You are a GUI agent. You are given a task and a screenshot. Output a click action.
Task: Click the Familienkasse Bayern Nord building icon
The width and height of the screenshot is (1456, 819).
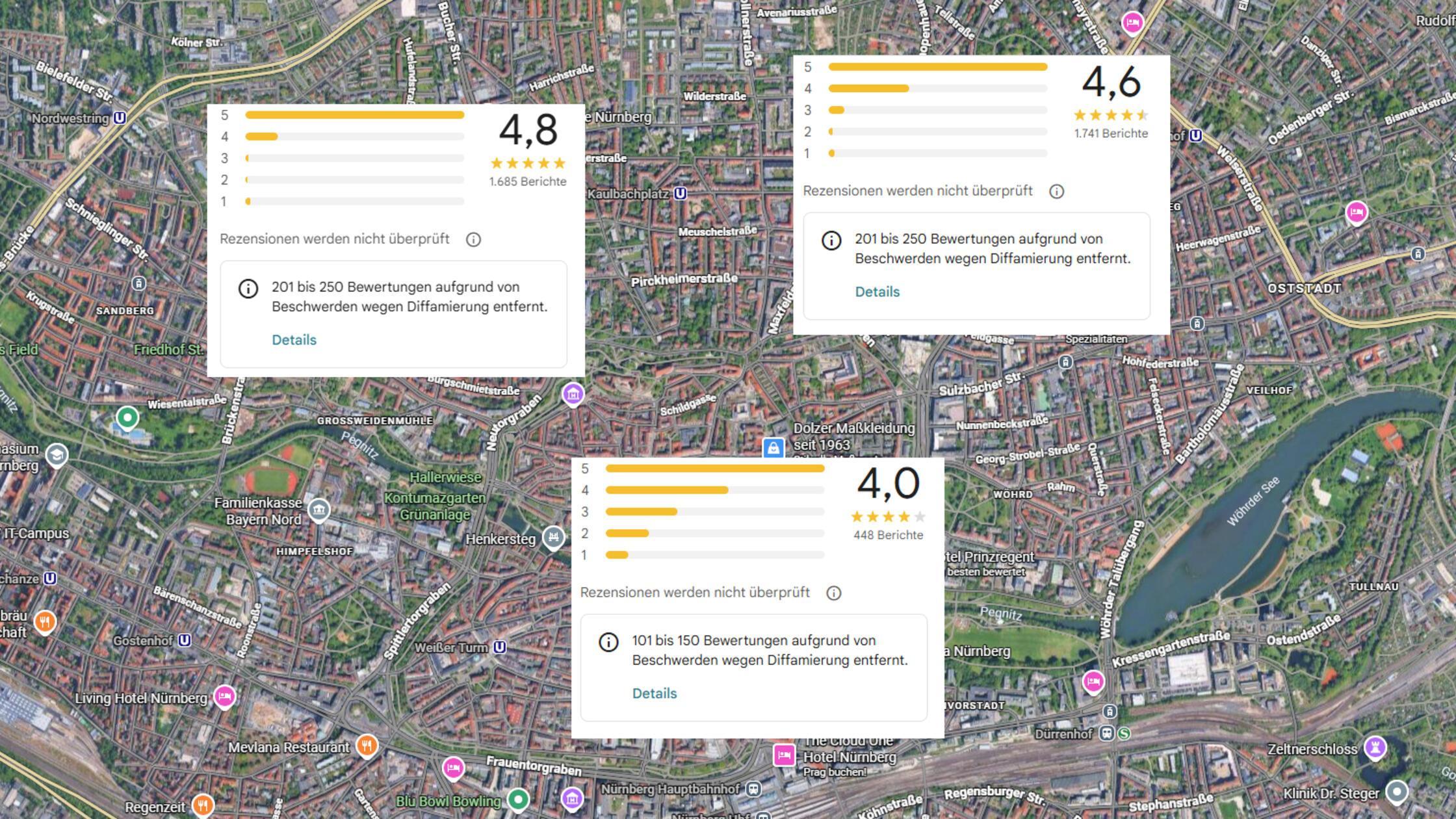(x=318, y=510)
